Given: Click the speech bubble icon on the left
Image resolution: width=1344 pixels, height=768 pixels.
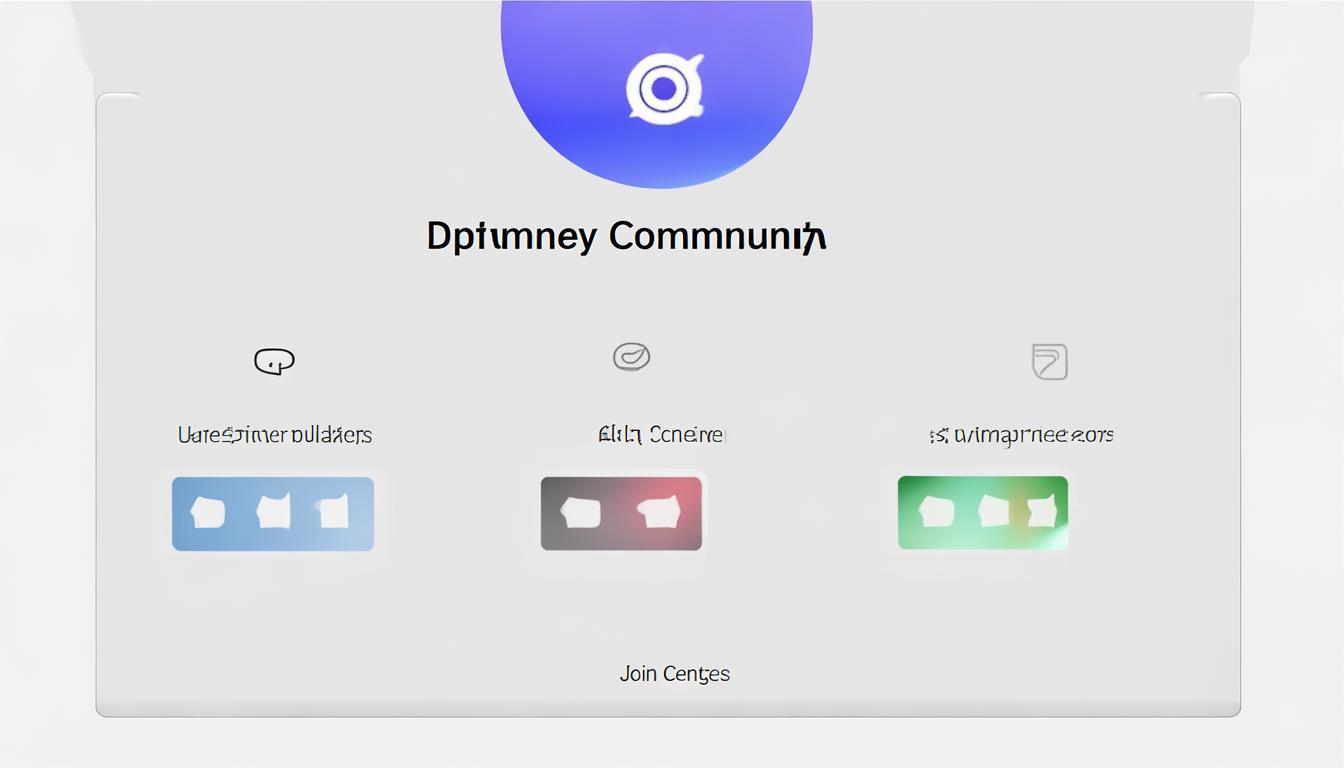Looking at the screenshot, I should point(274,361).
